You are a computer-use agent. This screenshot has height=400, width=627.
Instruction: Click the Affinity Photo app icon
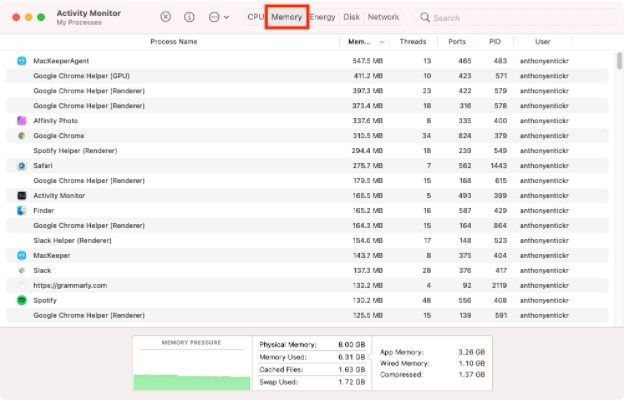click(x=22, y=120)
